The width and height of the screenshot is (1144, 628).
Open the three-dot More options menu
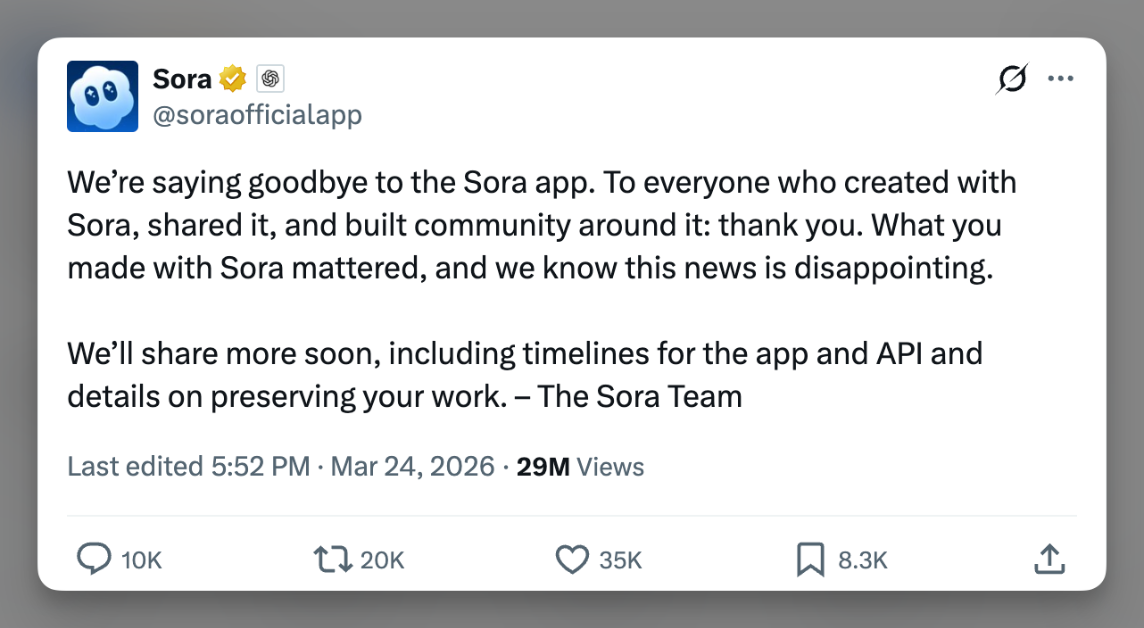[1060, 78]
